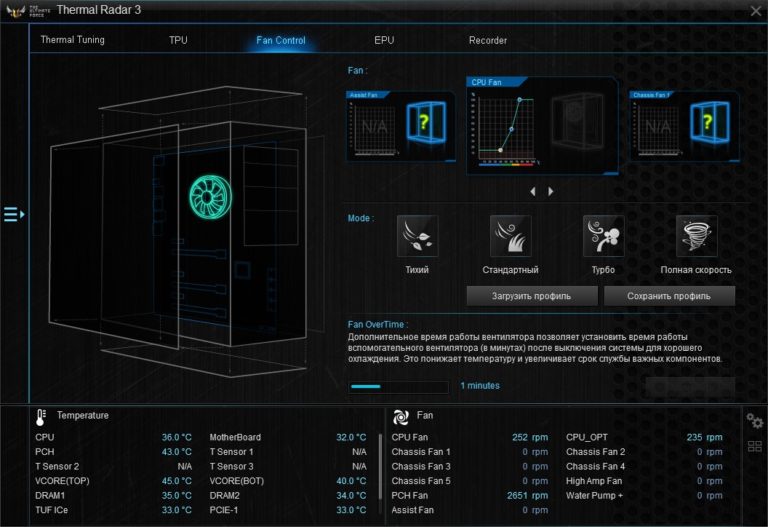
Task: Open settings via the gear icon
Action: pyautogui.click(x=754, y=421)
